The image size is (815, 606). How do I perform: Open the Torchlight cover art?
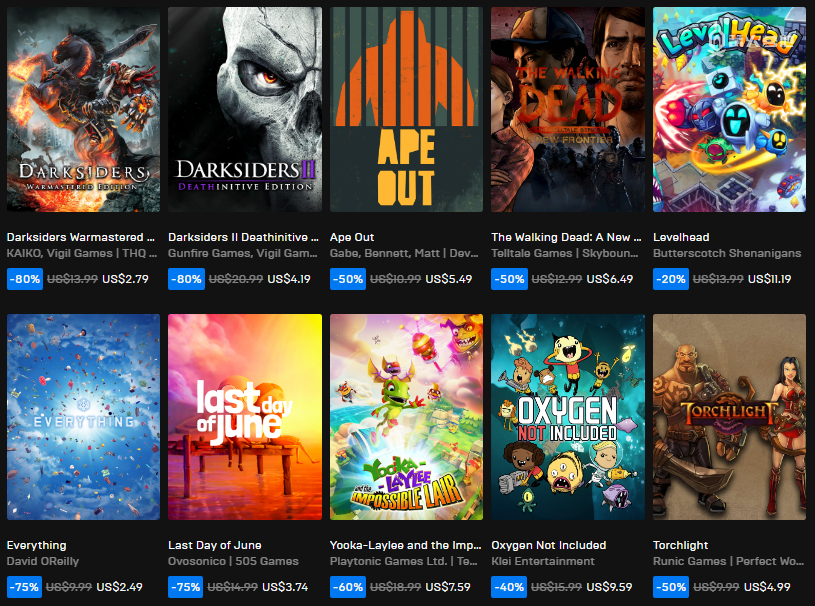(729, 417)
